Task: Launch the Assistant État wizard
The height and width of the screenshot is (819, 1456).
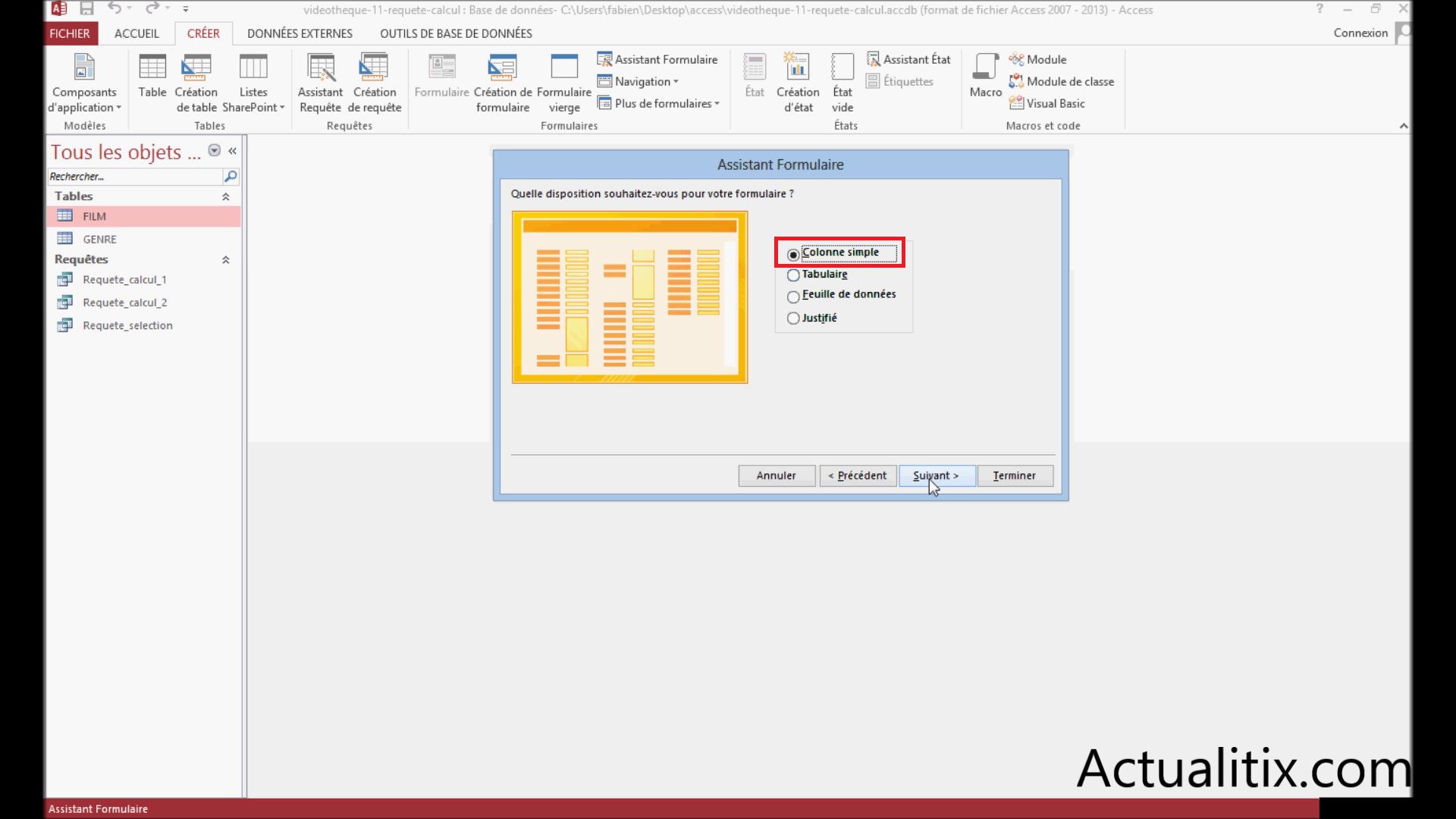Action: 908,59
